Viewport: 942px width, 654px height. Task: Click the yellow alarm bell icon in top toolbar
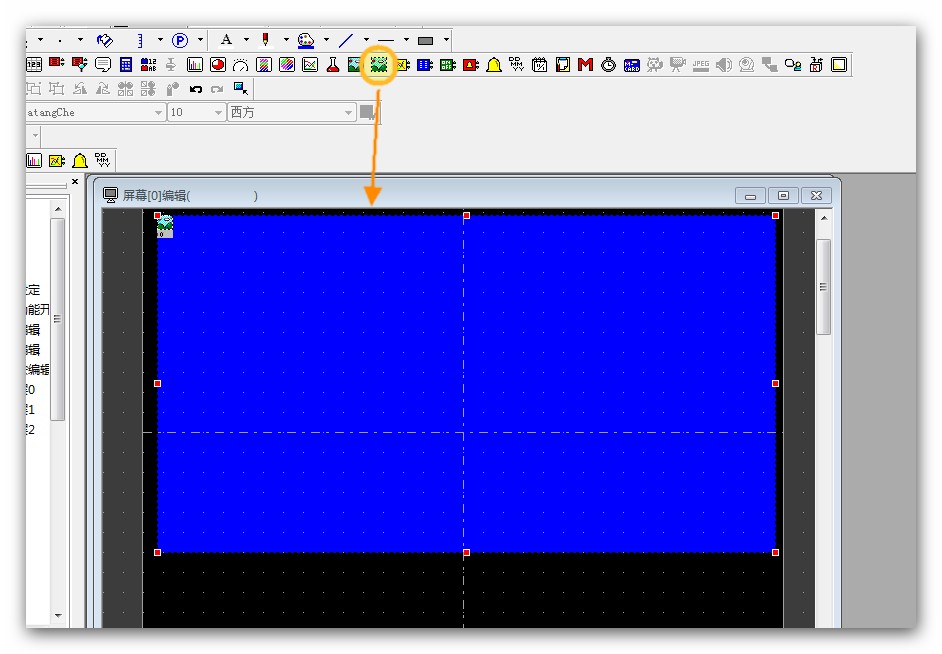click(x=493, y=65)
